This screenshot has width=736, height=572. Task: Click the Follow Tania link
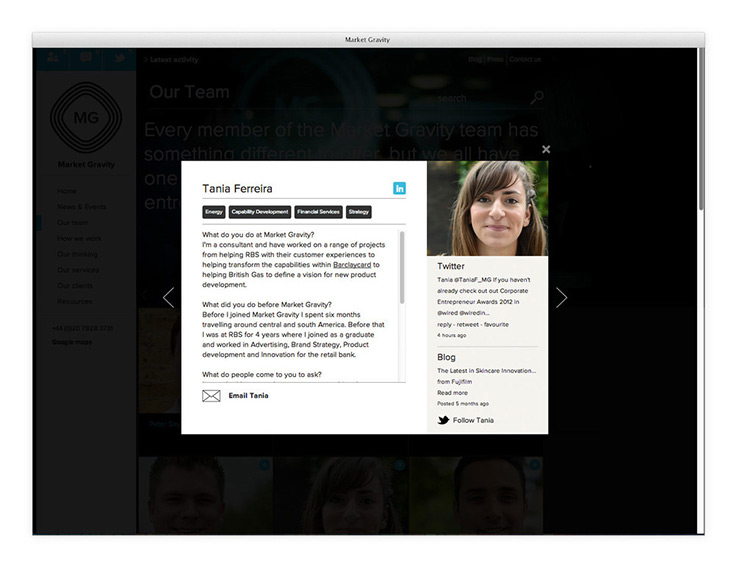pyautogui.click(x=473, y=420)
